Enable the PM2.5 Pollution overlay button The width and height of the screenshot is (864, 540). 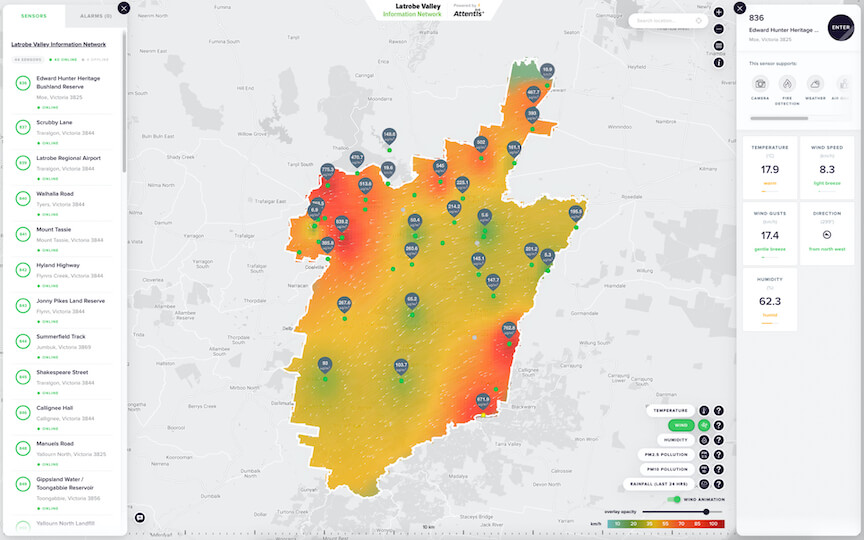pyautogui.click(x=666, y=455)
